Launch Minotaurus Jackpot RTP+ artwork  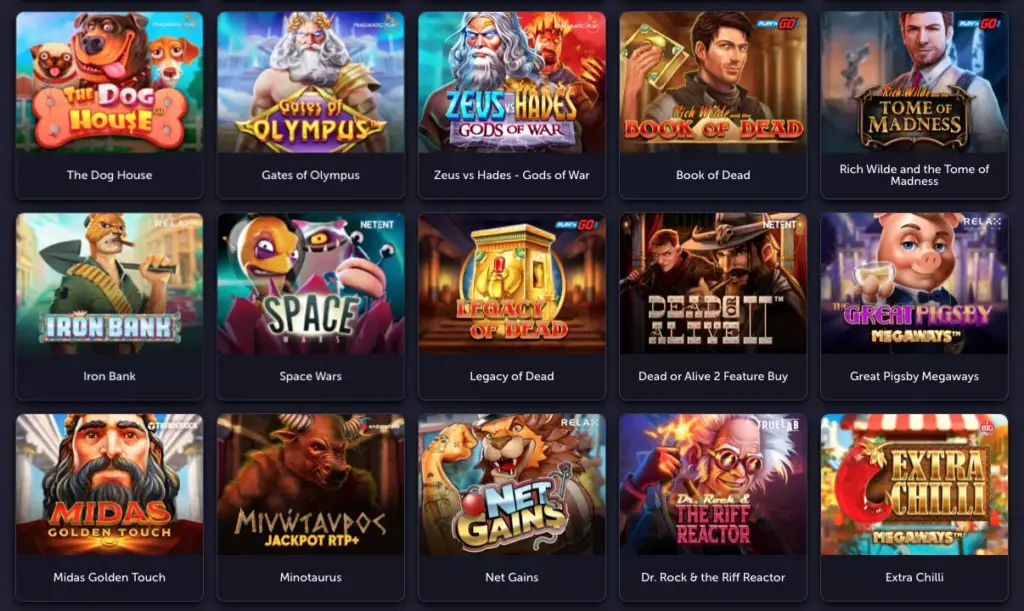(x=310, y=484)
